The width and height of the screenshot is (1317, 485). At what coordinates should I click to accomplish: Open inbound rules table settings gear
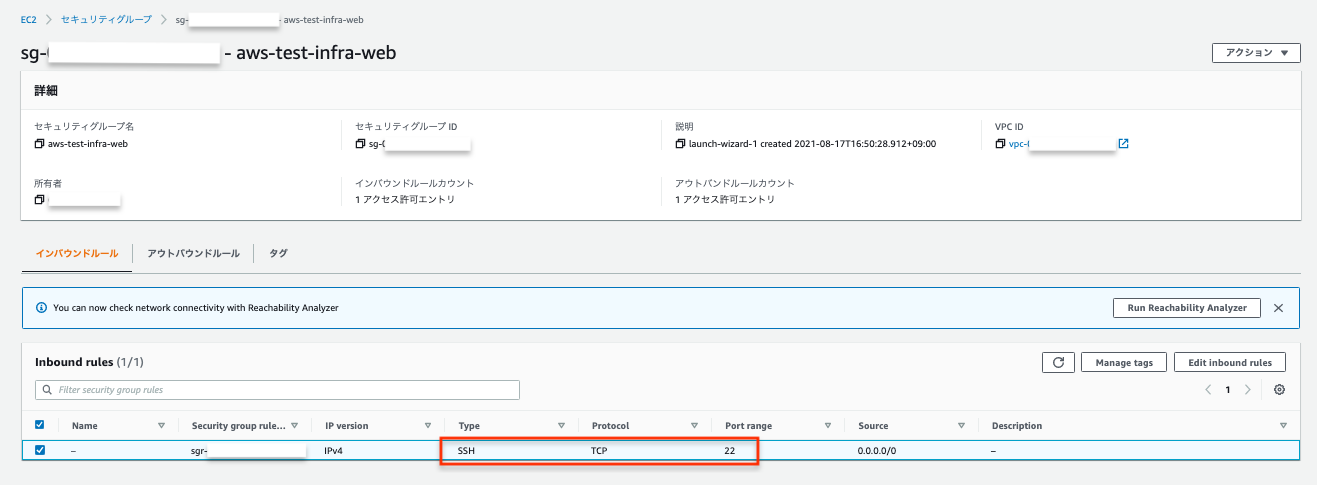coord(1279,390)
